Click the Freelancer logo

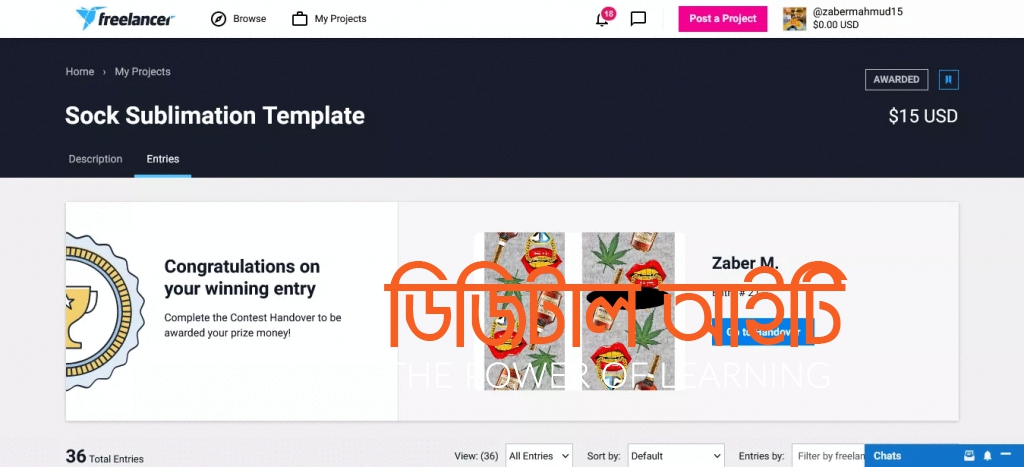[x=125, y=18]
